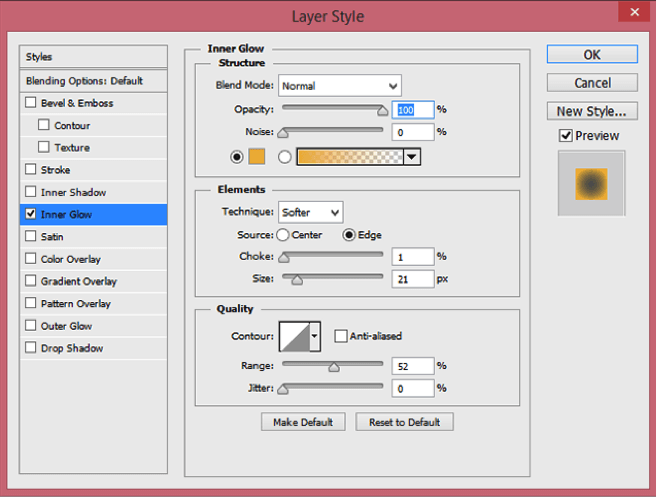
Task: Click the Choke slider handle
Action: coord(284,257)
